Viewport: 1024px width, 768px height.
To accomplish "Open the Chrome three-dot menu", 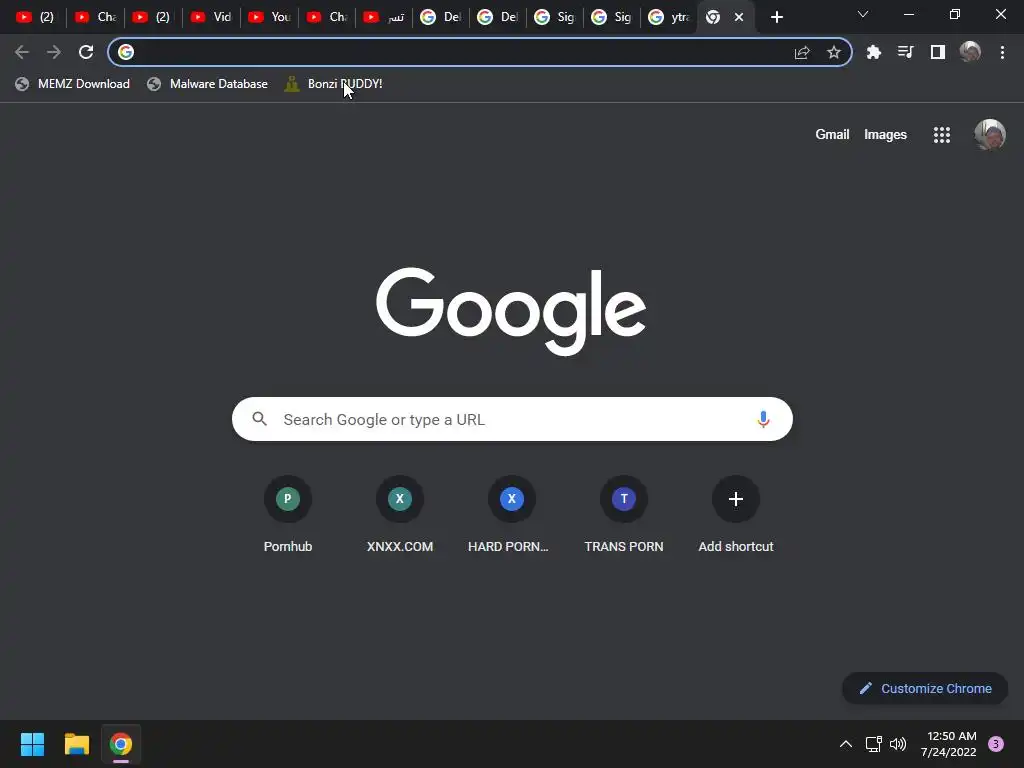I will [x=1002, y=52].
